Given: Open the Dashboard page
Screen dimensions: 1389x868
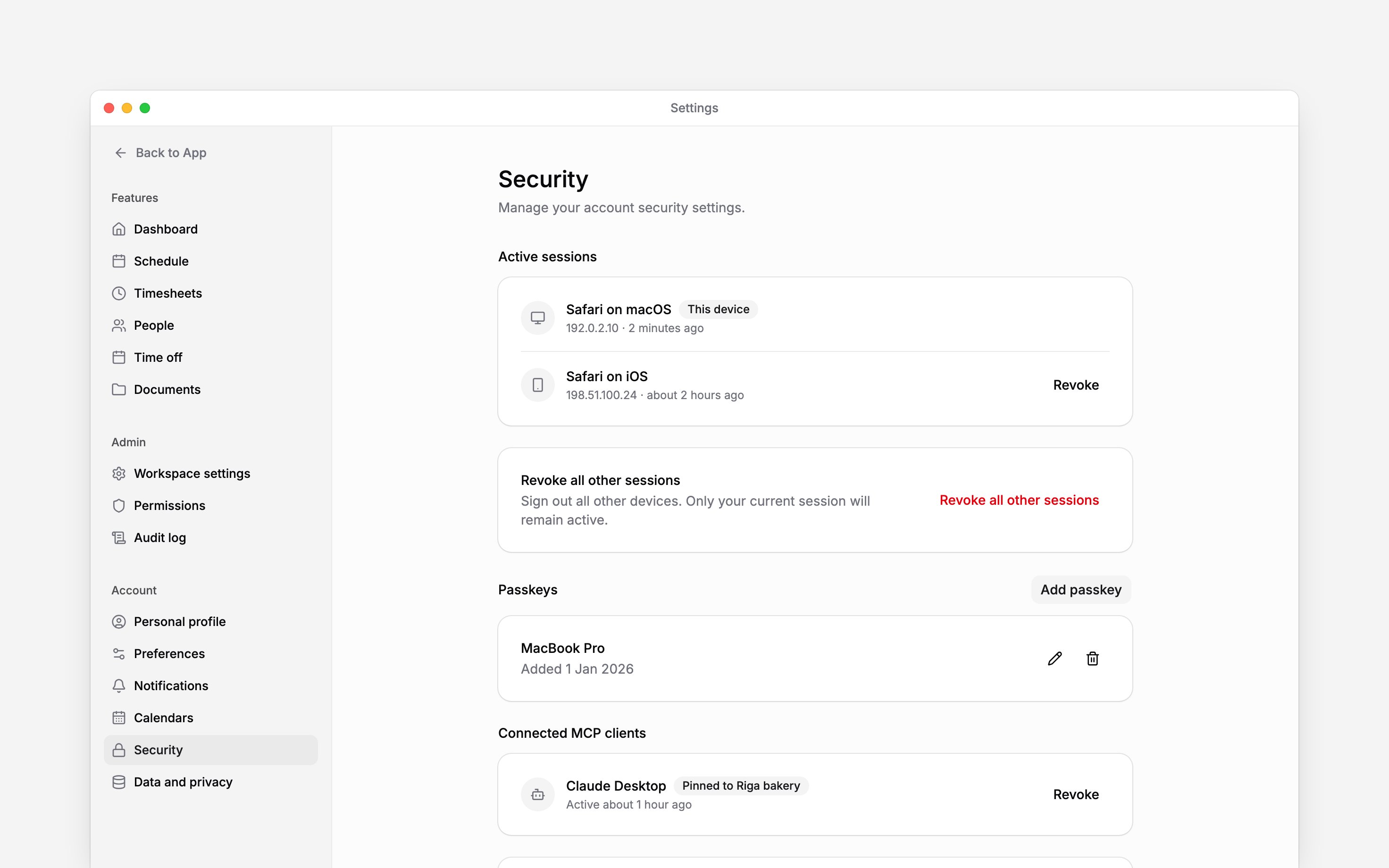Looking at the screenshot, I should [x=210, y=229].
